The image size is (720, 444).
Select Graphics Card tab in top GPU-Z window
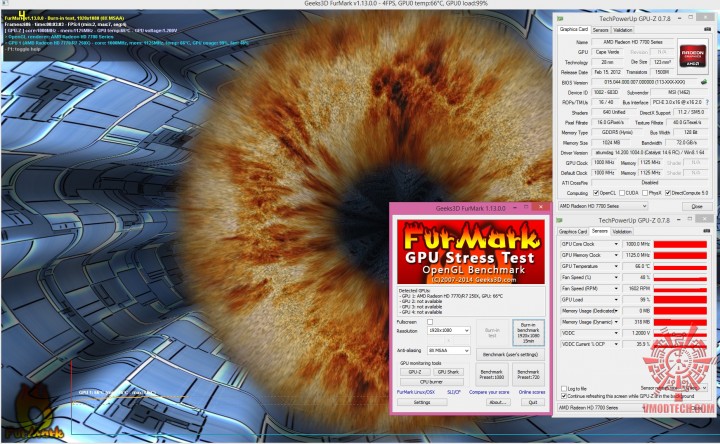[x=574, y=29]
